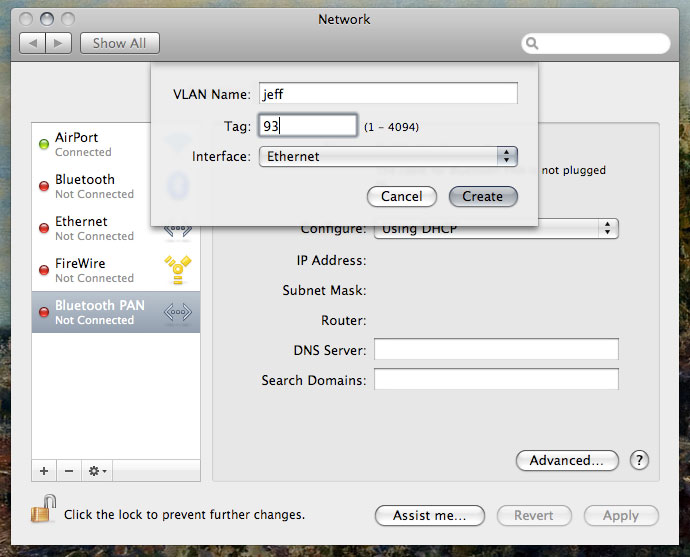Viewport: 690px width, 557px height.
Task: Cancel the VLAN creation dialog
Action: click(402, 196)
